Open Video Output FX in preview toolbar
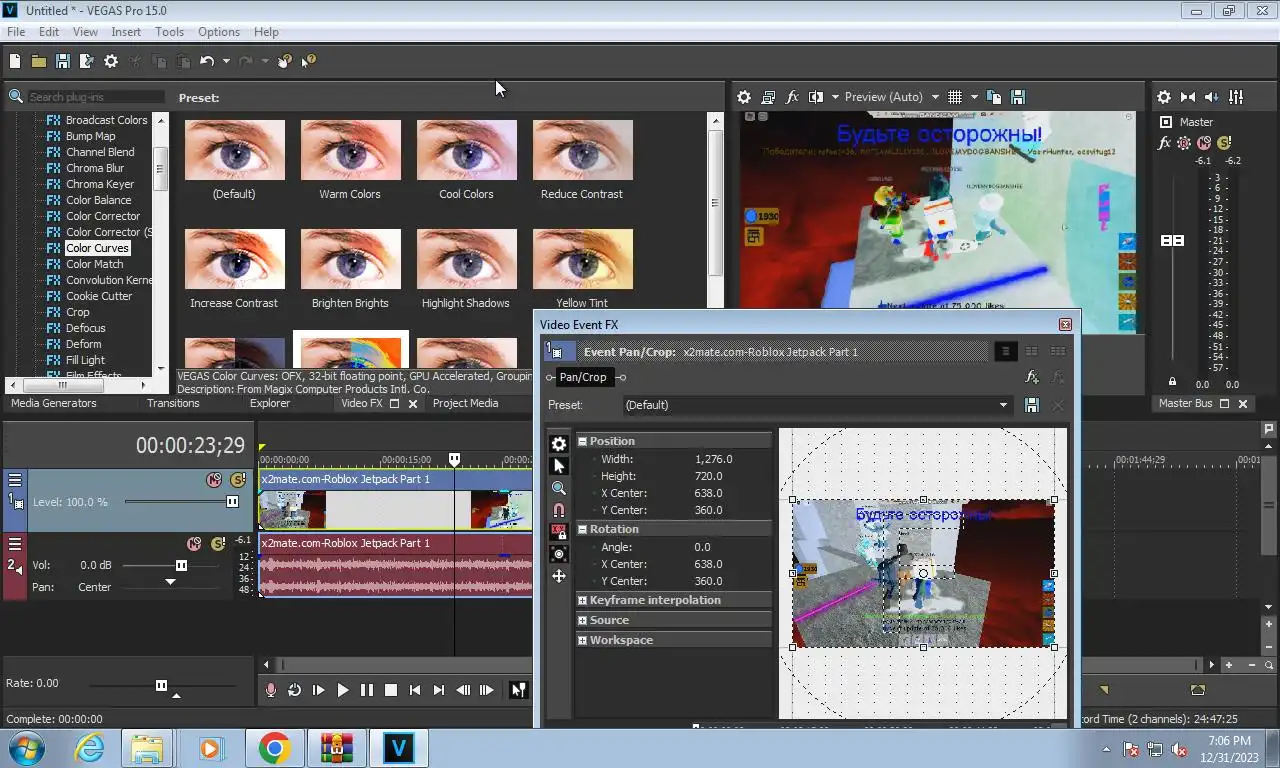Screen dimensions: 1280x768 tap(792, 97)
